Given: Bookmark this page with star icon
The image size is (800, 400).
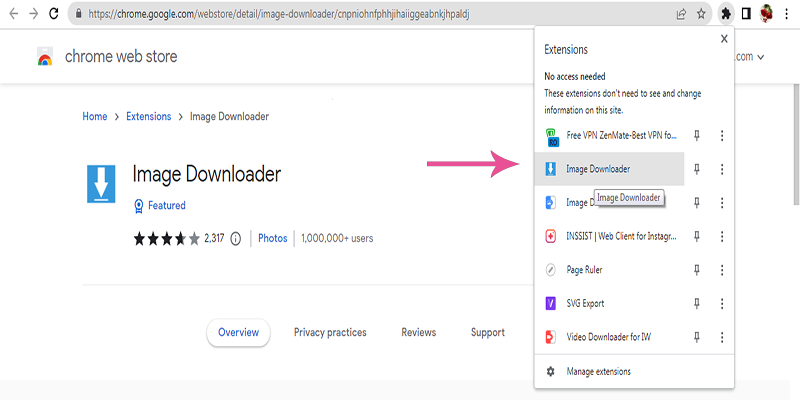Looking at the screenshot, I should click(x=702, y=14).
